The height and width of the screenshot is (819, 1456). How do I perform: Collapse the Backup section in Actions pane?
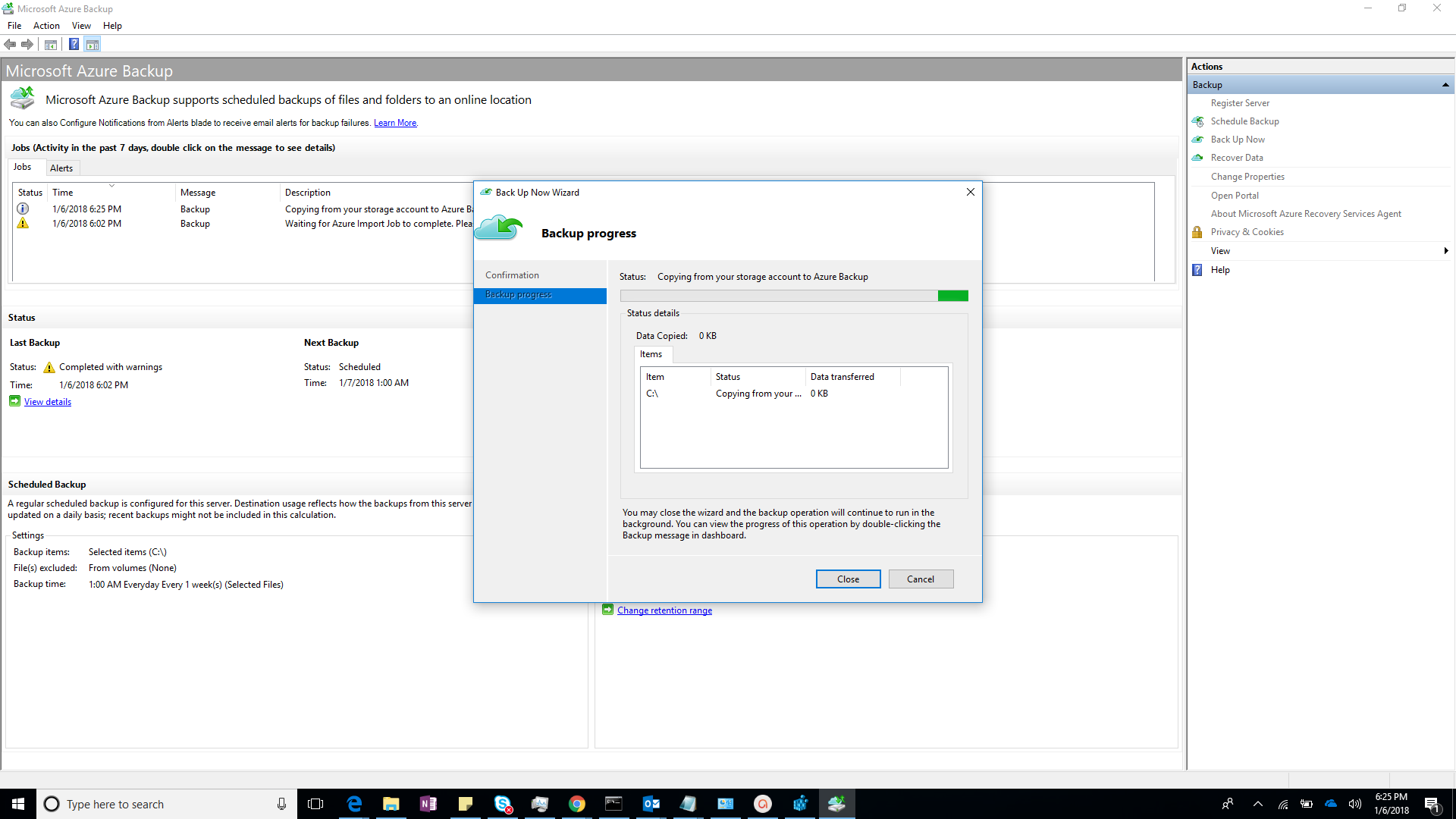tap(1445, 85)
